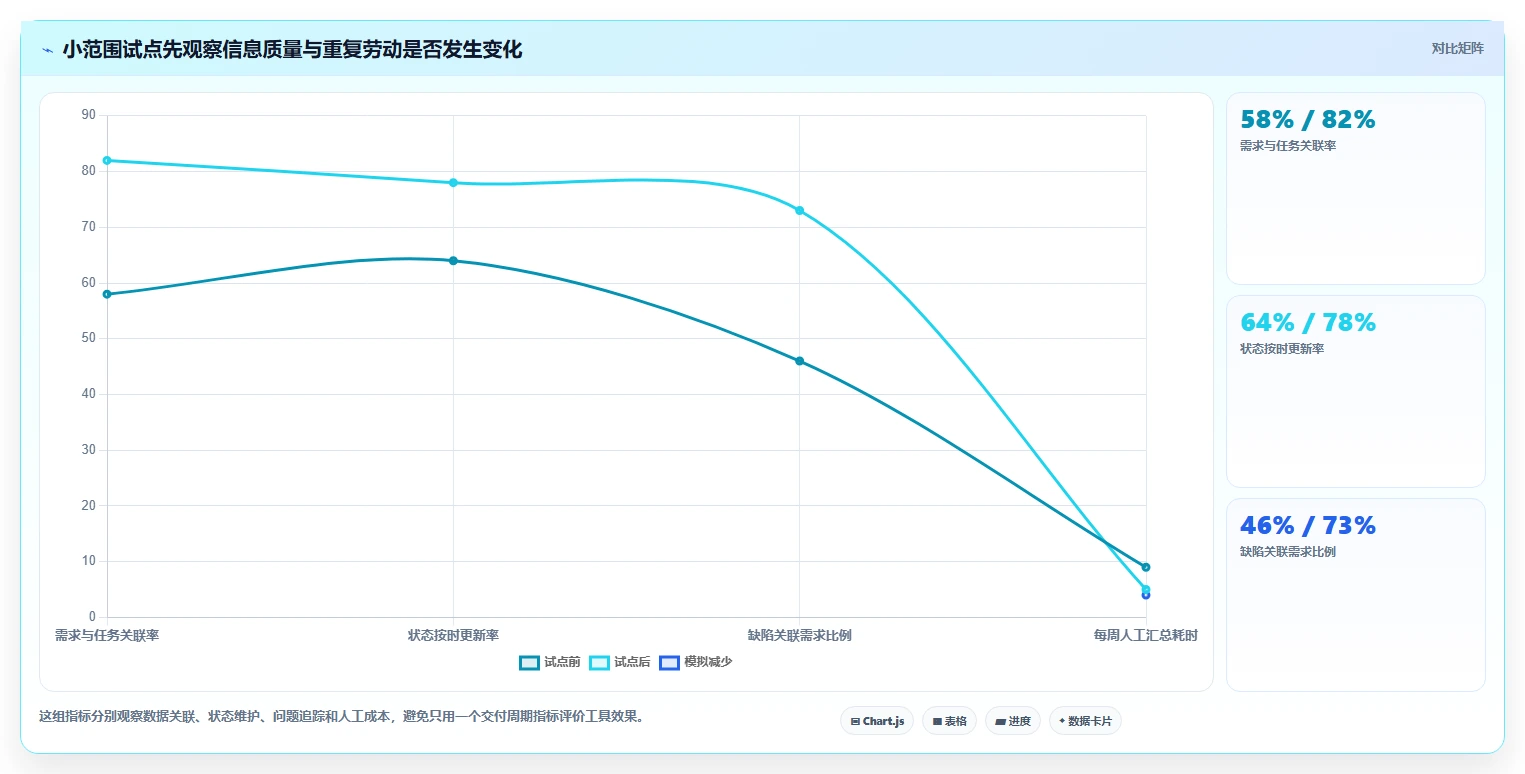This screenshot has width=1525, height=774.
Task: Click the 试点后 point at 73 on 缺陷关联需求比例
Action: (x=799, y=210)
